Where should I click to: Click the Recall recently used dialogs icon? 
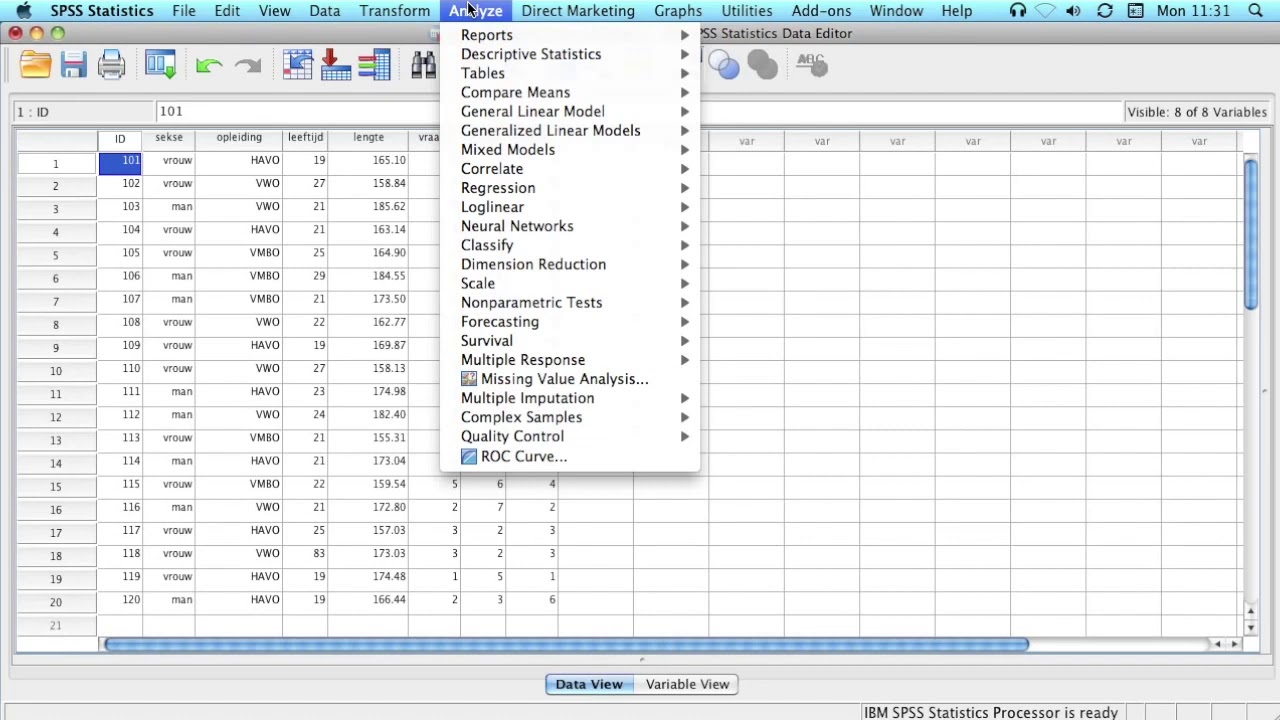(x=160, y=66)
